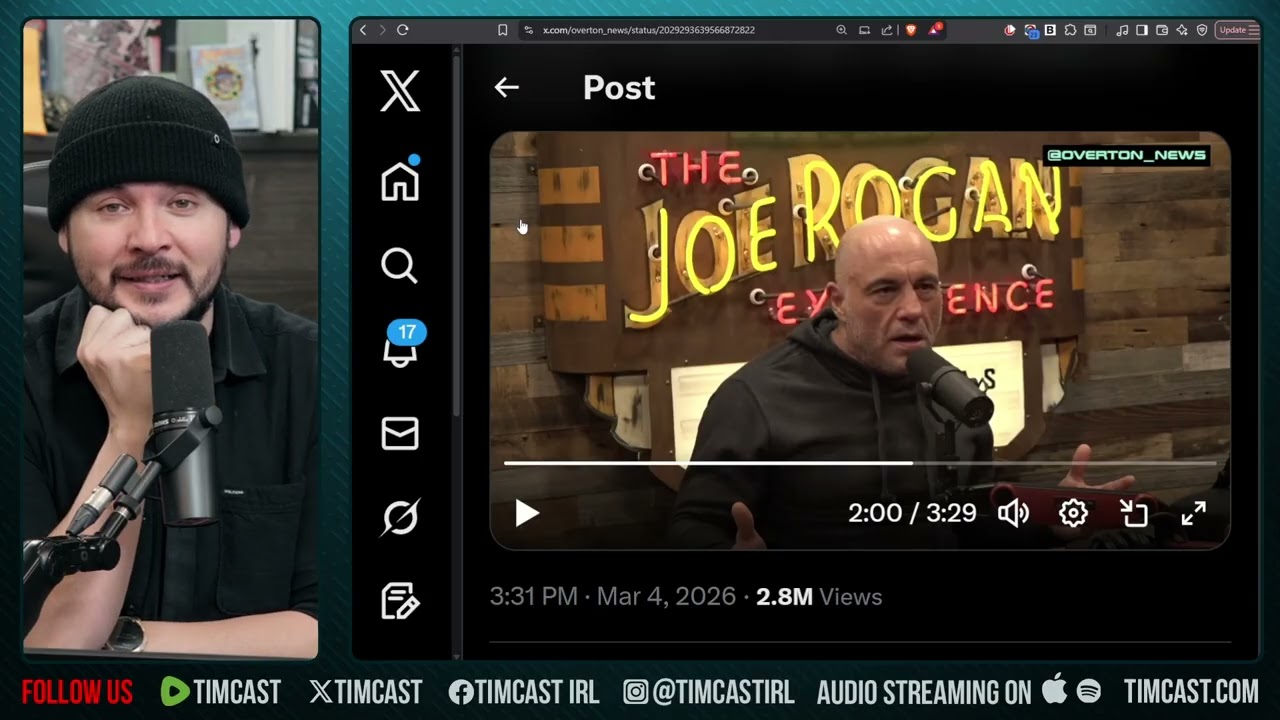
Task: Go back using the Post back arrow
Action: [x=507, y=88]
